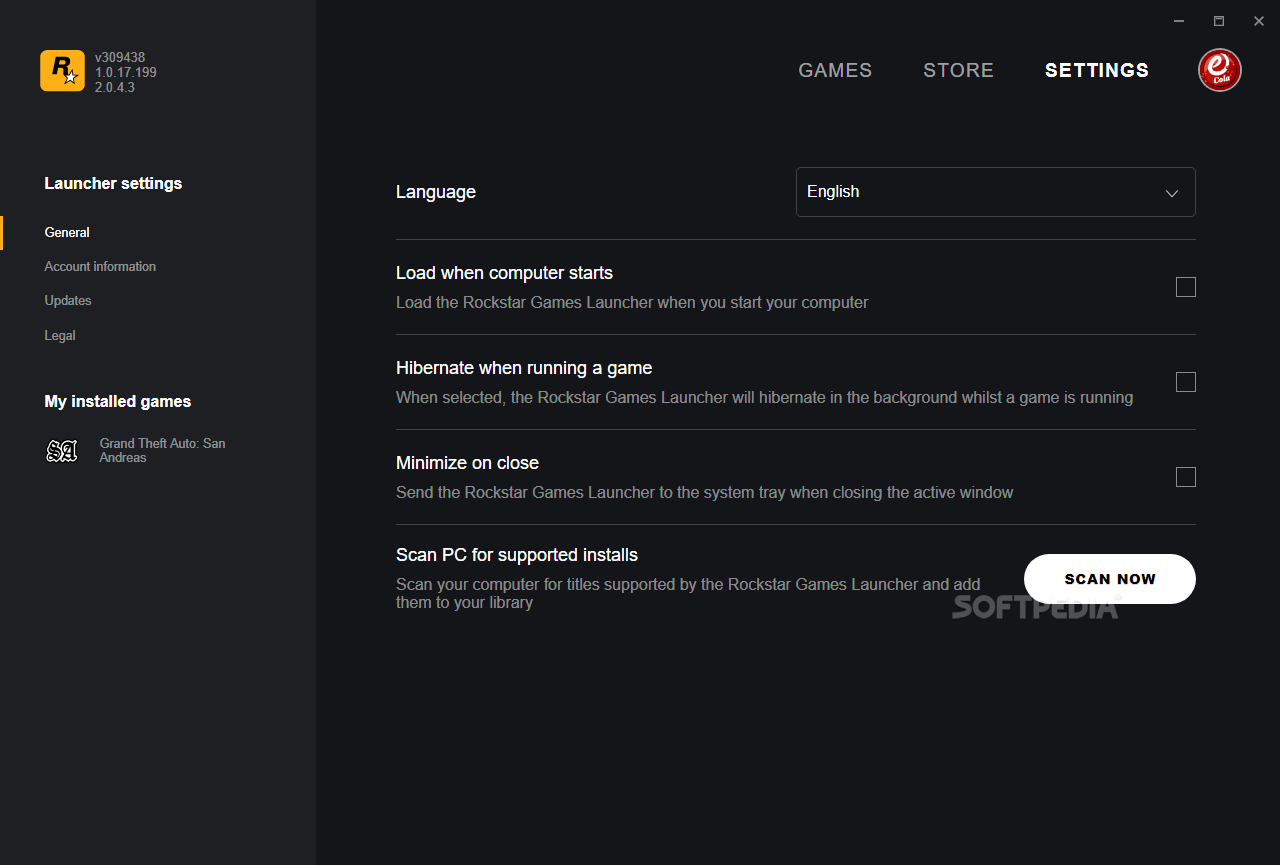Screen dimensions: 1280x865
Task: Open the Legal settings section
Action: tap(60, 335)
